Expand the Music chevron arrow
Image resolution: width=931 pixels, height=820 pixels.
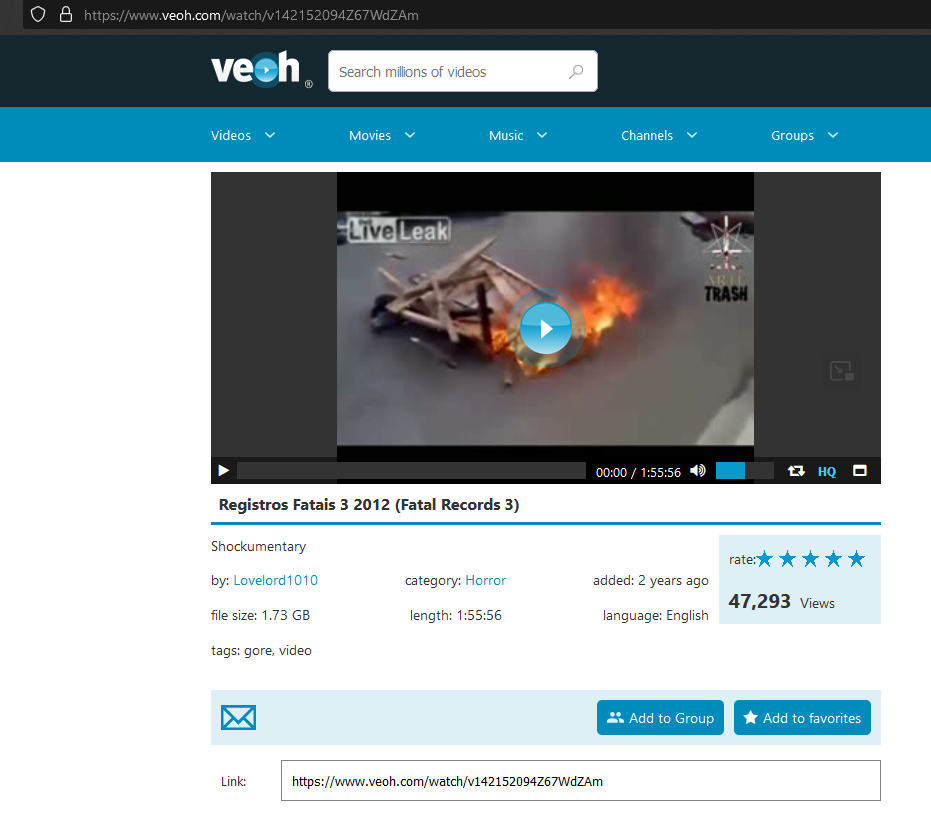pyautogui.click(x=542, y=135)
